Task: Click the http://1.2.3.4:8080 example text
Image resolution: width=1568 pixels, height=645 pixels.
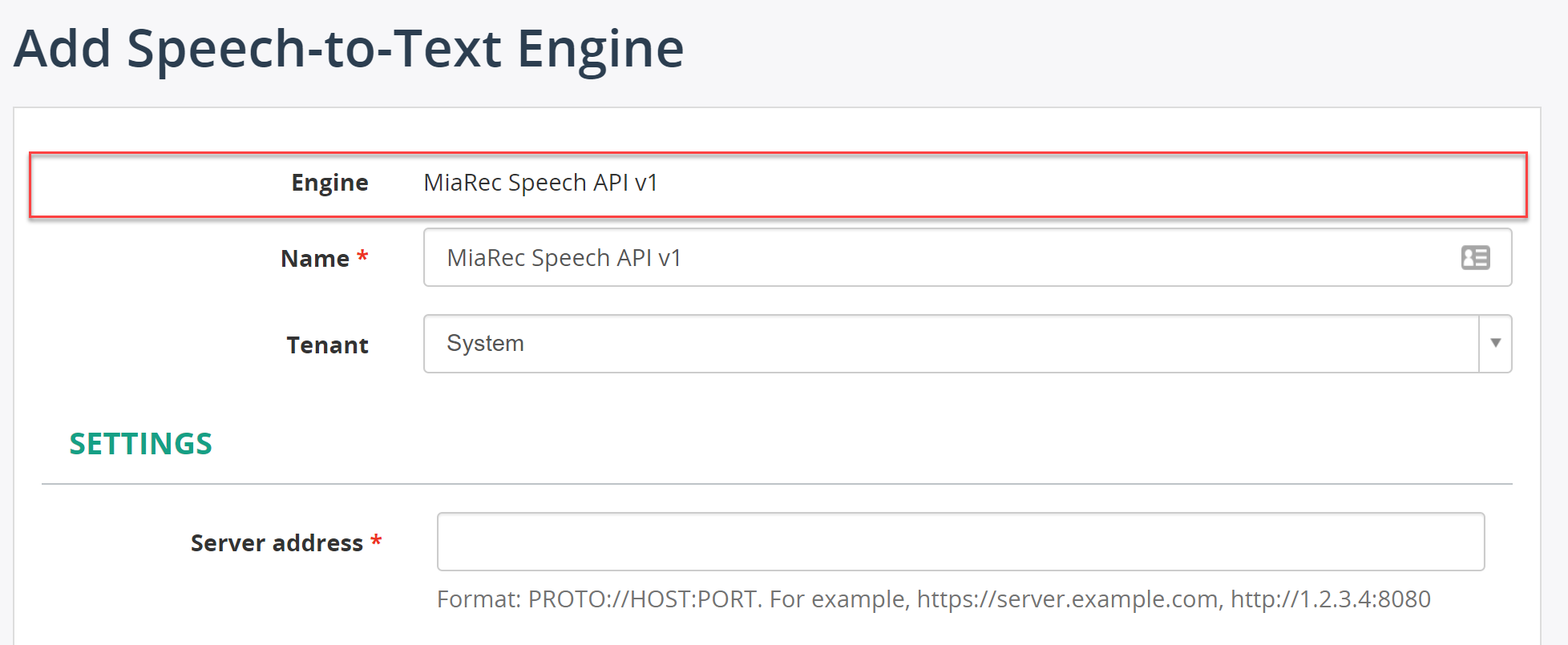Action: [x=1331, y=599]
